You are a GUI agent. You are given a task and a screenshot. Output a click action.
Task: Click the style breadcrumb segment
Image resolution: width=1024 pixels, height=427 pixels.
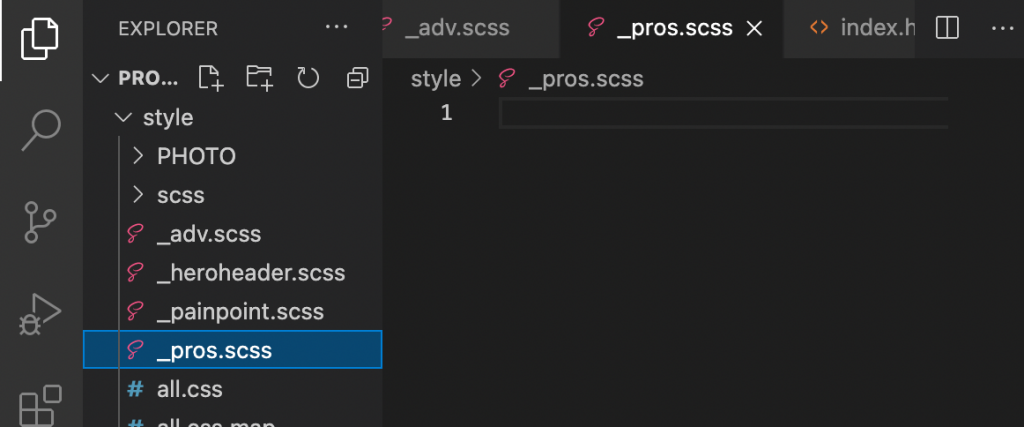tap(436, 79)
